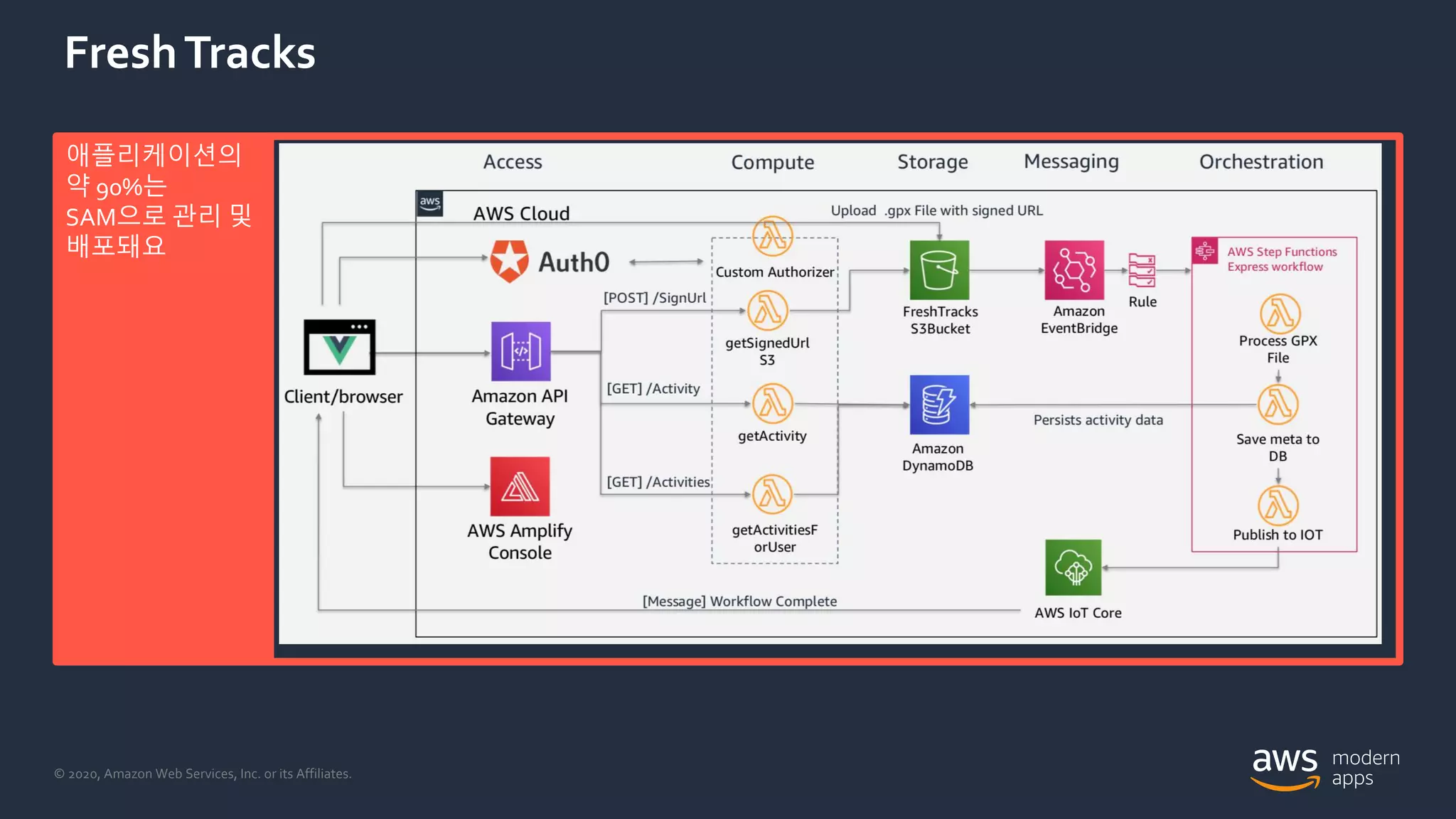This screenshot has height=819, width=1456.
Task: Select the FreshTracks S3 bucket icon
Action: (939, 270)
